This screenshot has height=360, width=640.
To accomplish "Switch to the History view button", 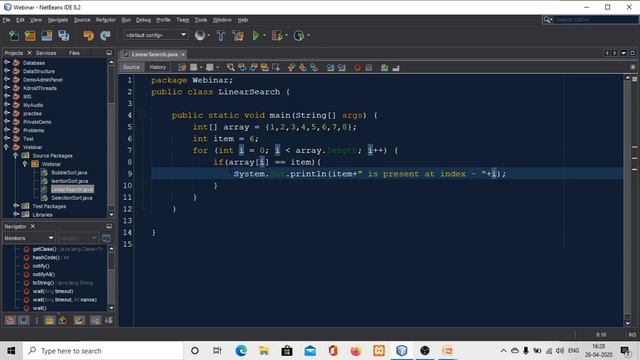I will point(158,67).
